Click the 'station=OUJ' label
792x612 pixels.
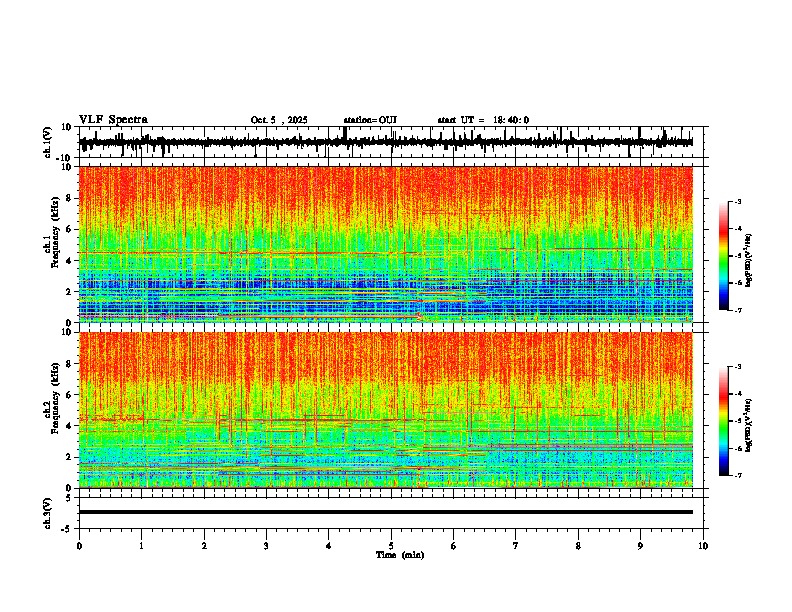(x=370, y=120)
